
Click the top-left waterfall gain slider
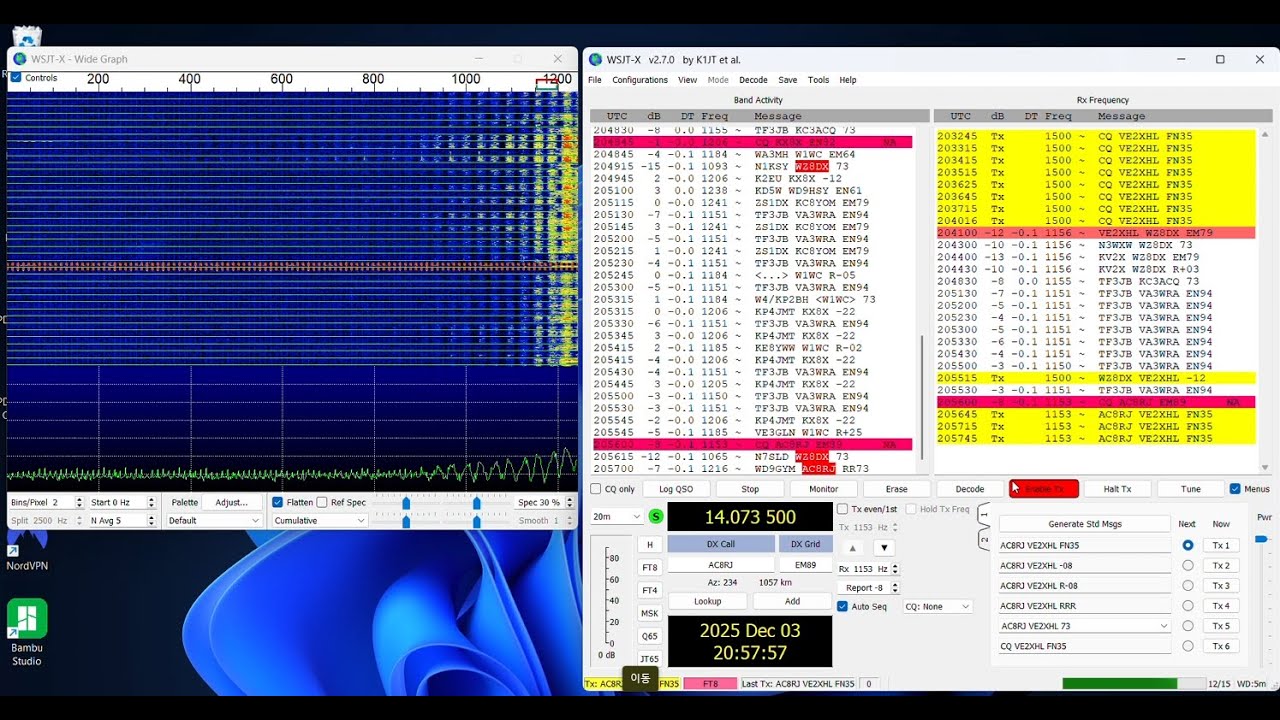pyautogui.click(x=406, y=502)
